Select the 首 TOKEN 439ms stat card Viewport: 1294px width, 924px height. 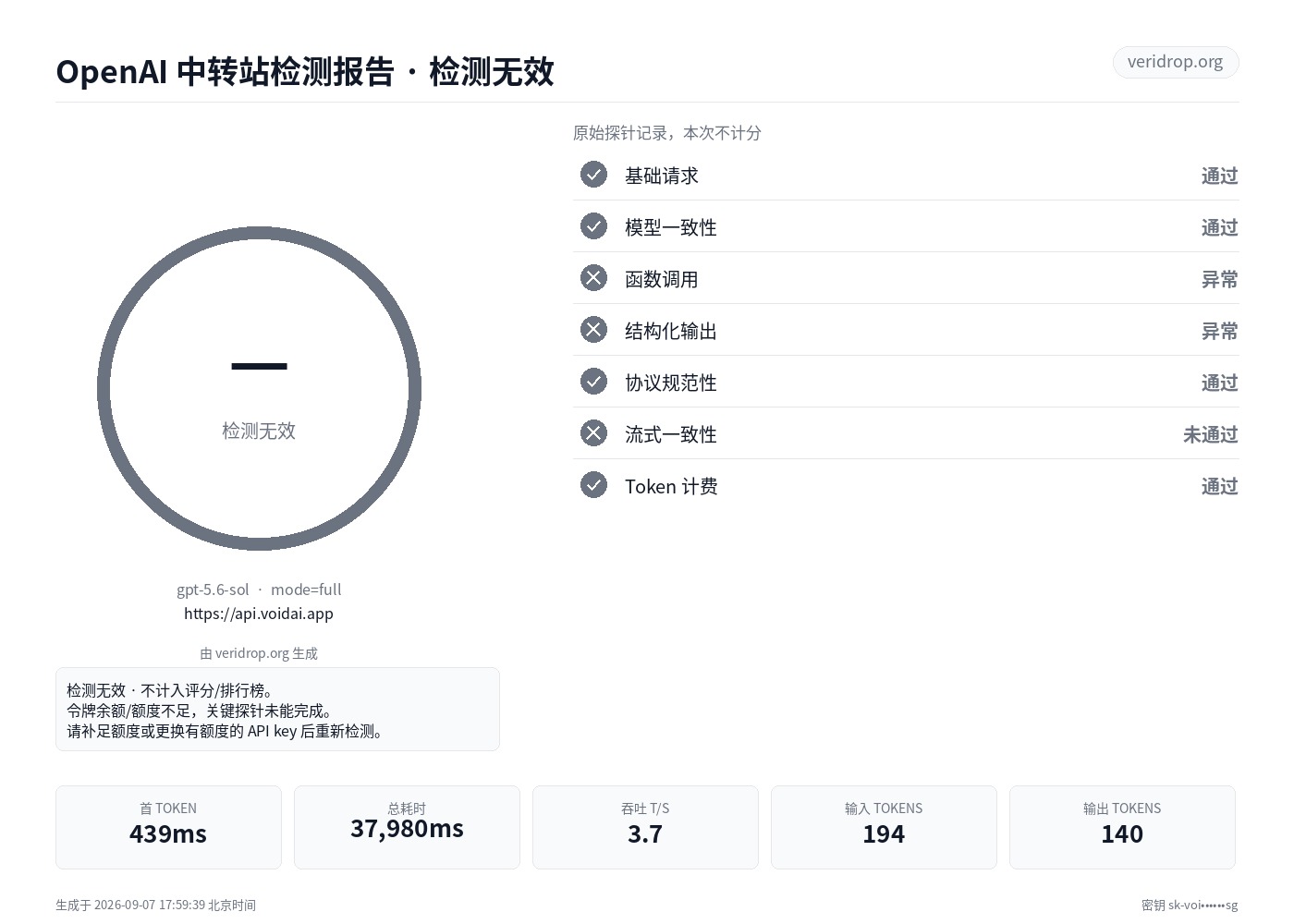point(168,827)
